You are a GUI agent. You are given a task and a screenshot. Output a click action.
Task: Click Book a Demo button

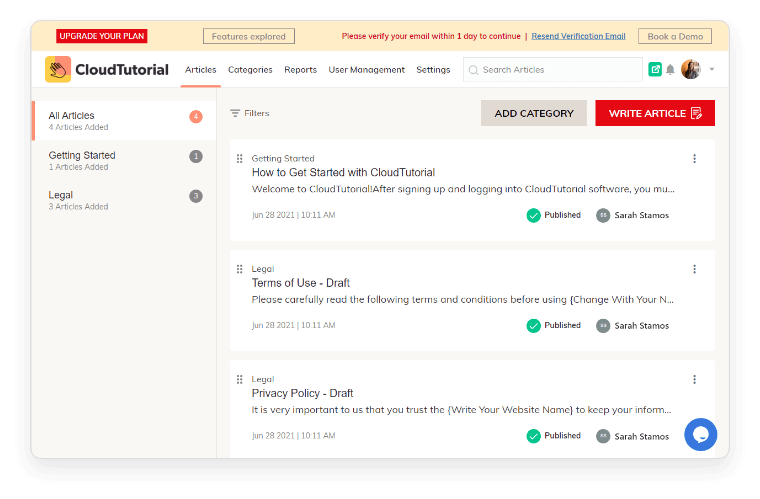(x=675, y=36)
